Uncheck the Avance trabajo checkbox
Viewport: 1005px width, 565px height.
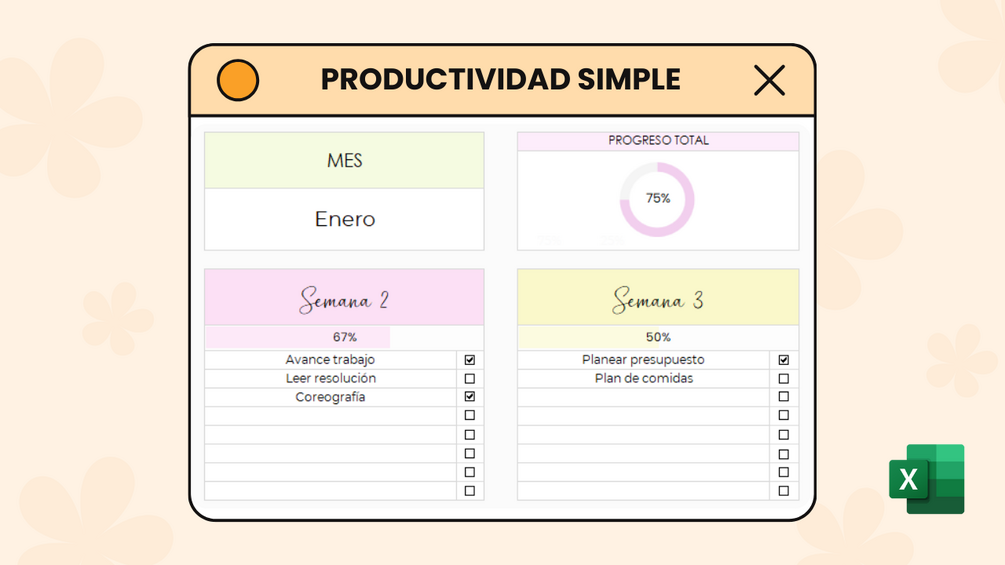point(470,360)
